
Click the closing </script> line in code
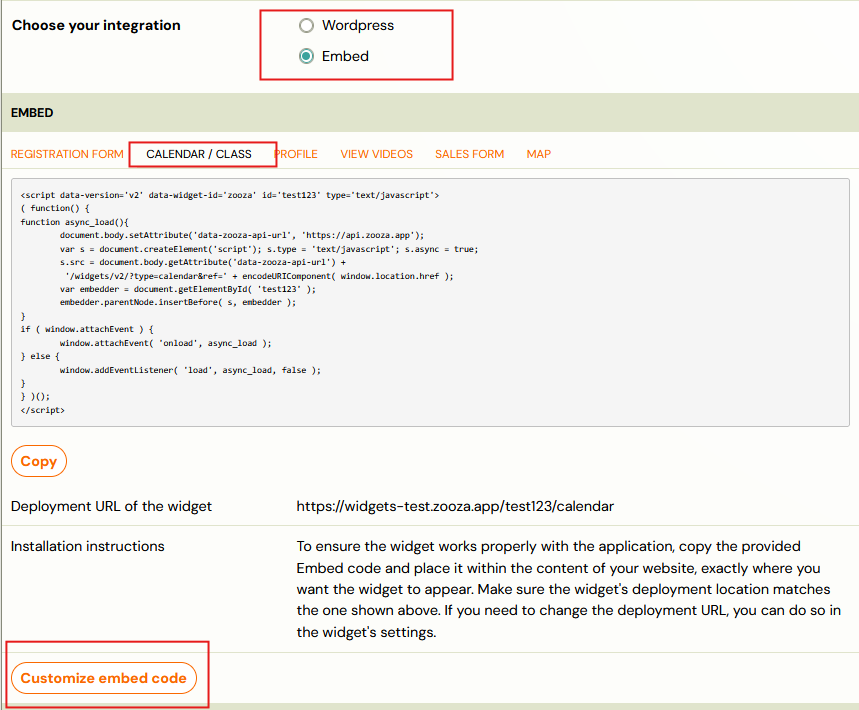tap(43, 410)
